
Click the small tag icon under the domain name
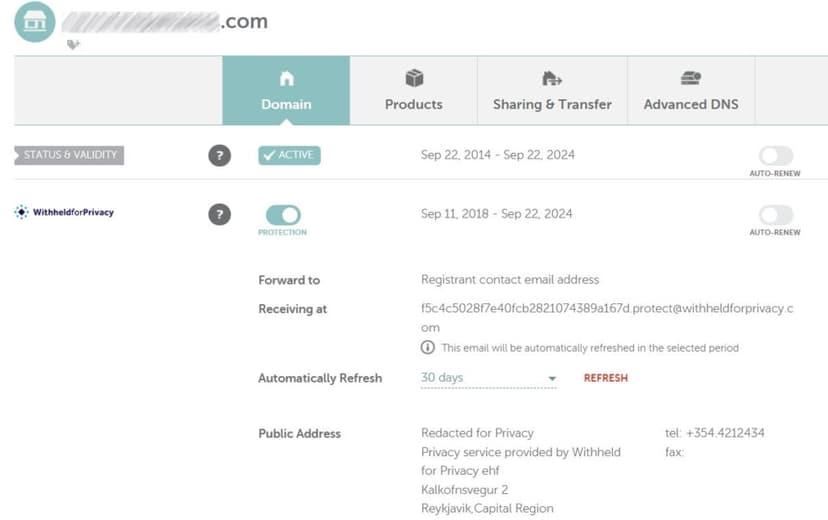click(73, 44)
